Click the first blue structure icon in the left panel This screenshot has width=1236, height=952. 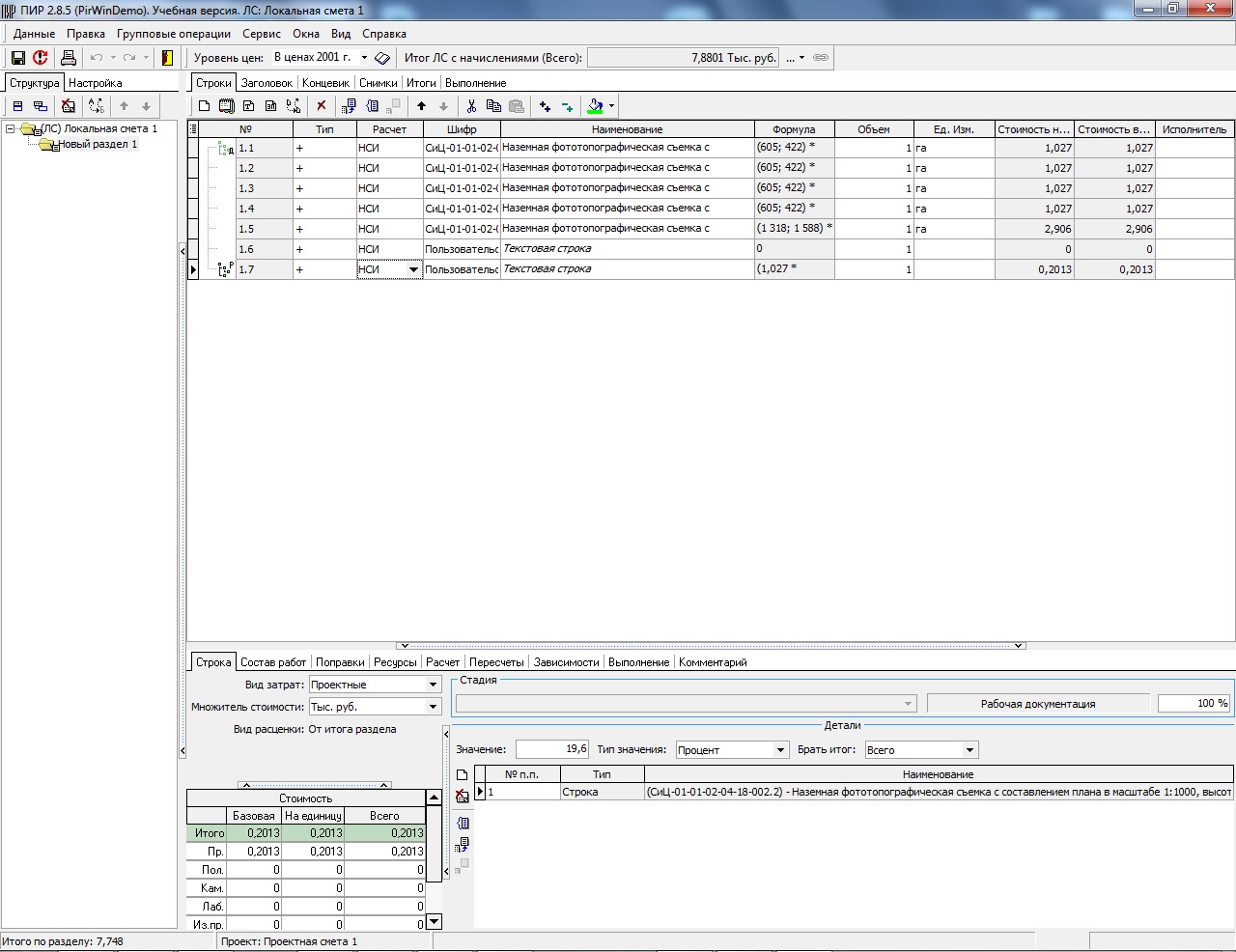pyautogui.click(x=17, y=106)
